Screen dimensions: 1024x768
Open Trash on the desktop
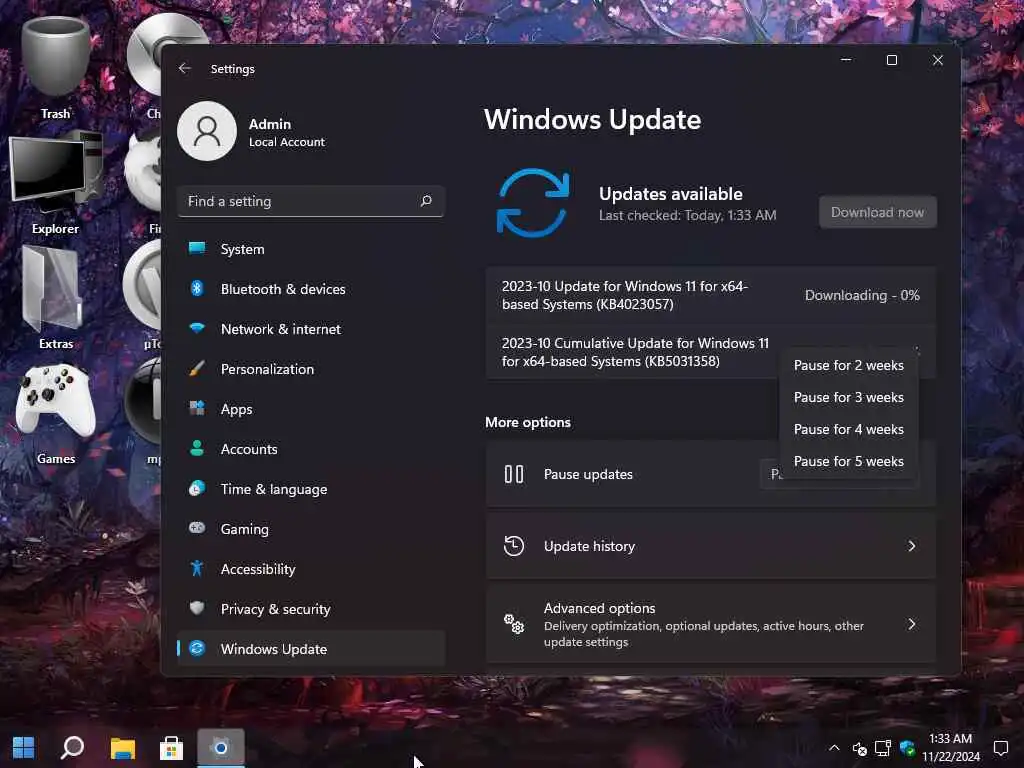point(56,68)
